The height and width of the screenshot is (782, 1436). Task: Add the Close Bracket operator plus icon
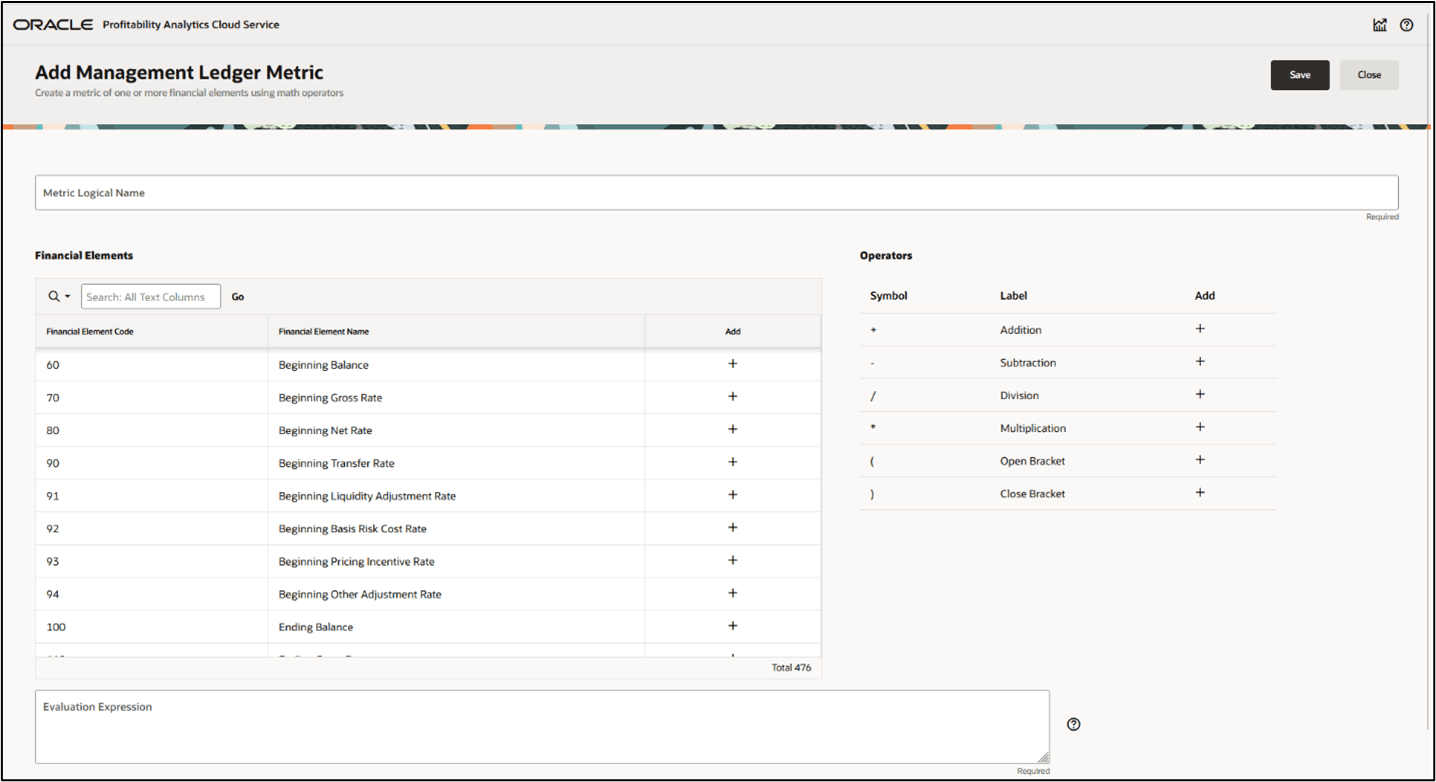click(x=1199, y=493)
